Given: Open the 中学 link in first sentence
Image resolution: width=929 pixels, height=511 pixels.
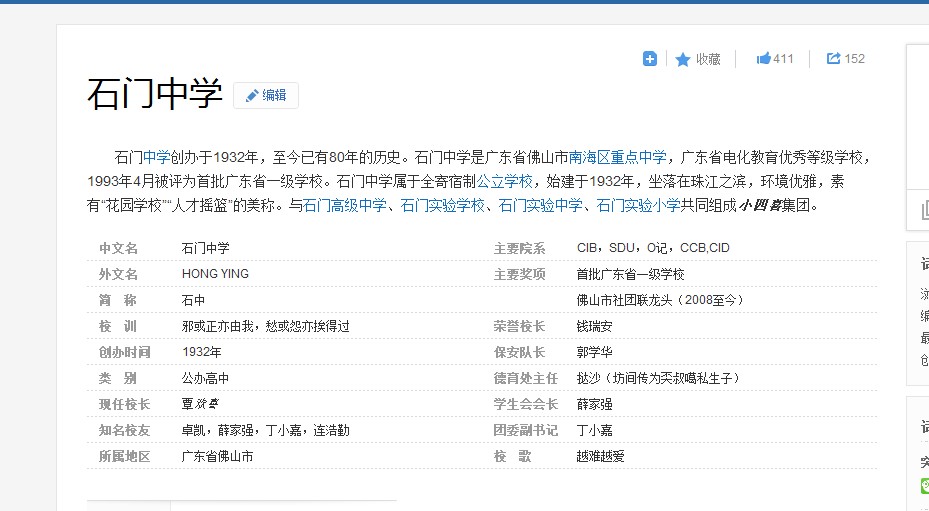Looking at the screenshot, I should tap(156, 158).
